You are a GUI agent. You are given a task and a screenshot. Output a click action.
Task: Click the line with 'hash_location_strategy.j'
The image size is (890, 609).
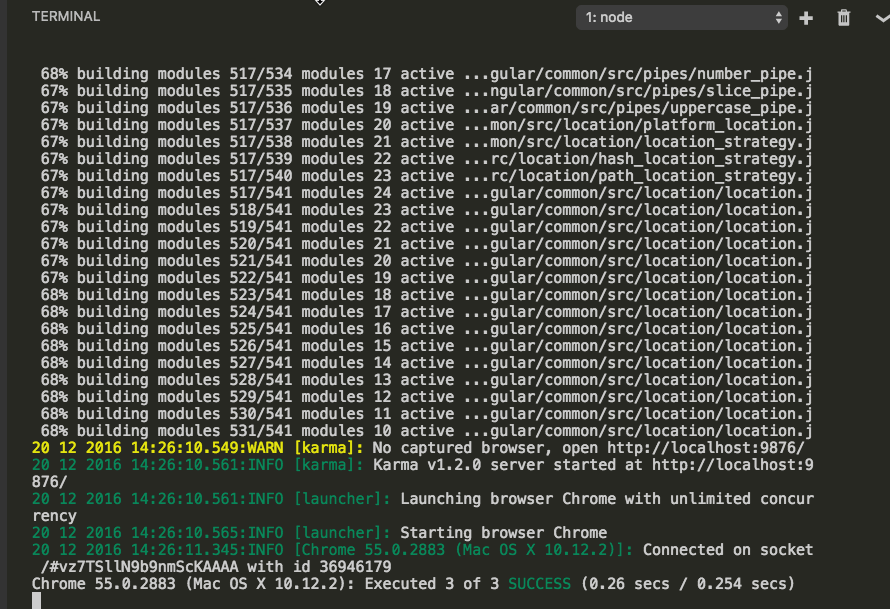(x=426, y=159)
